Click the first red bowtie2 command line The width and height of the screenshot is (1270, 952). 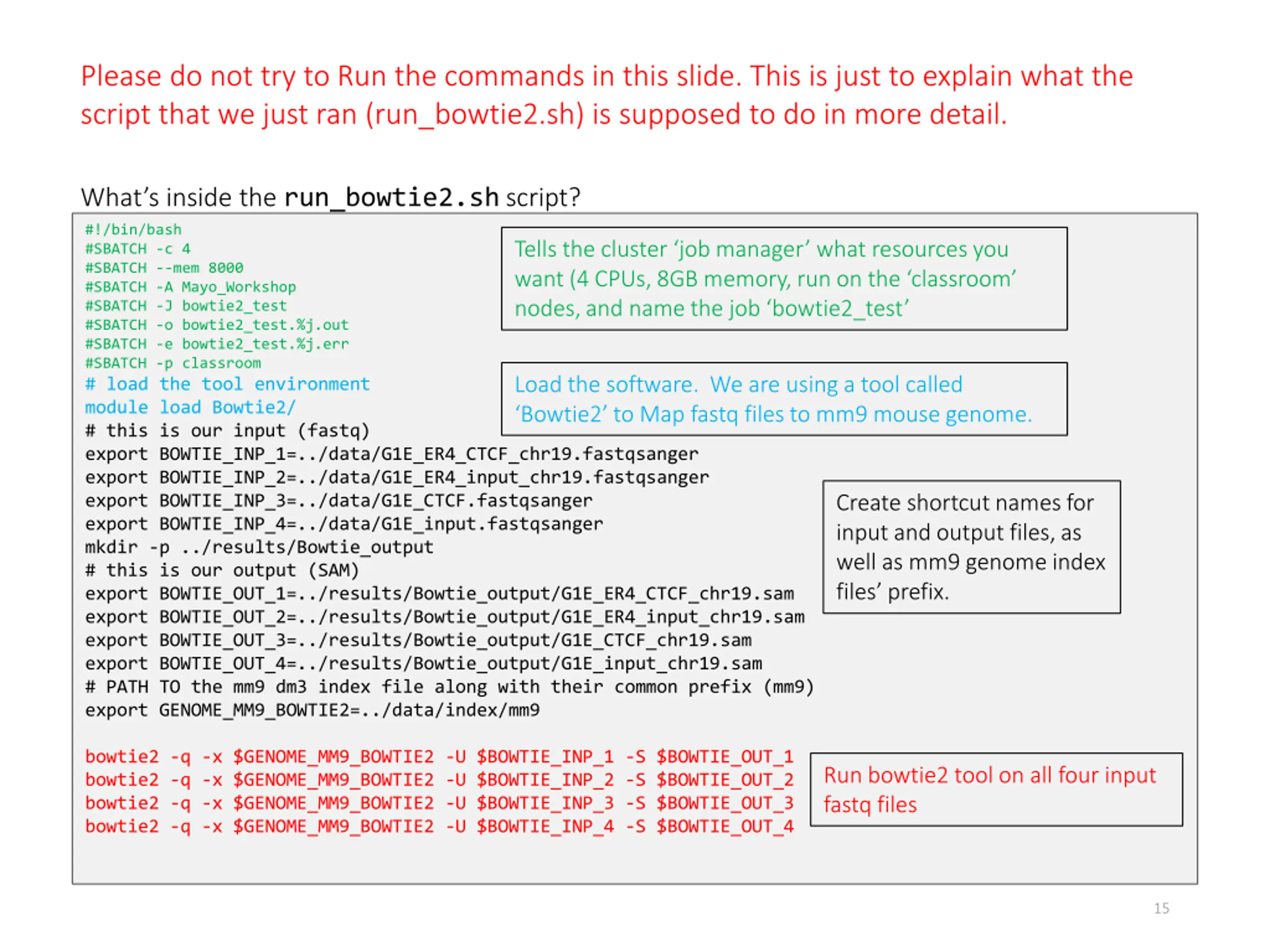[x=439, y=757]
